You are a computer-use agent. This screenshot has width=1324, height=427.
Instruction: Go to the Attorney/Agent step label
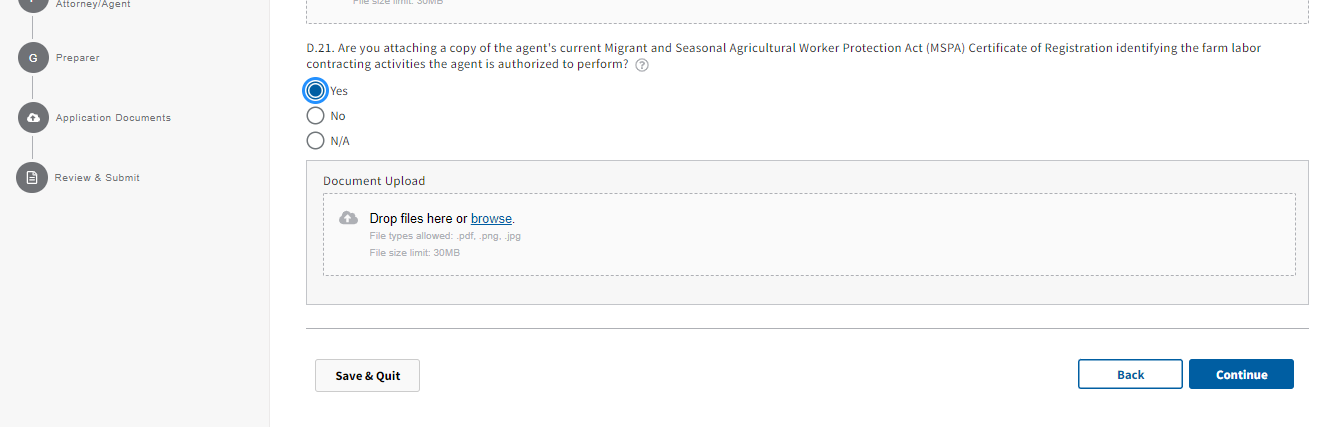coord(93,4)
